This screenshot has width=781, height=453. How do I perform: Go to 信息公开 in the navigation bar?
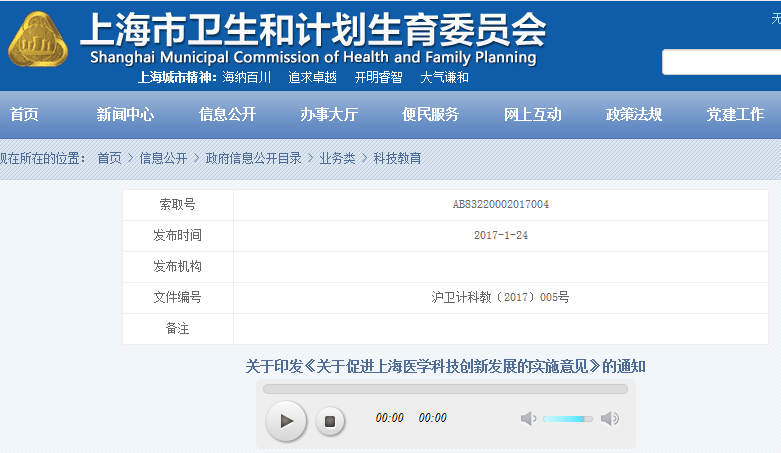[x=227, y=115]
